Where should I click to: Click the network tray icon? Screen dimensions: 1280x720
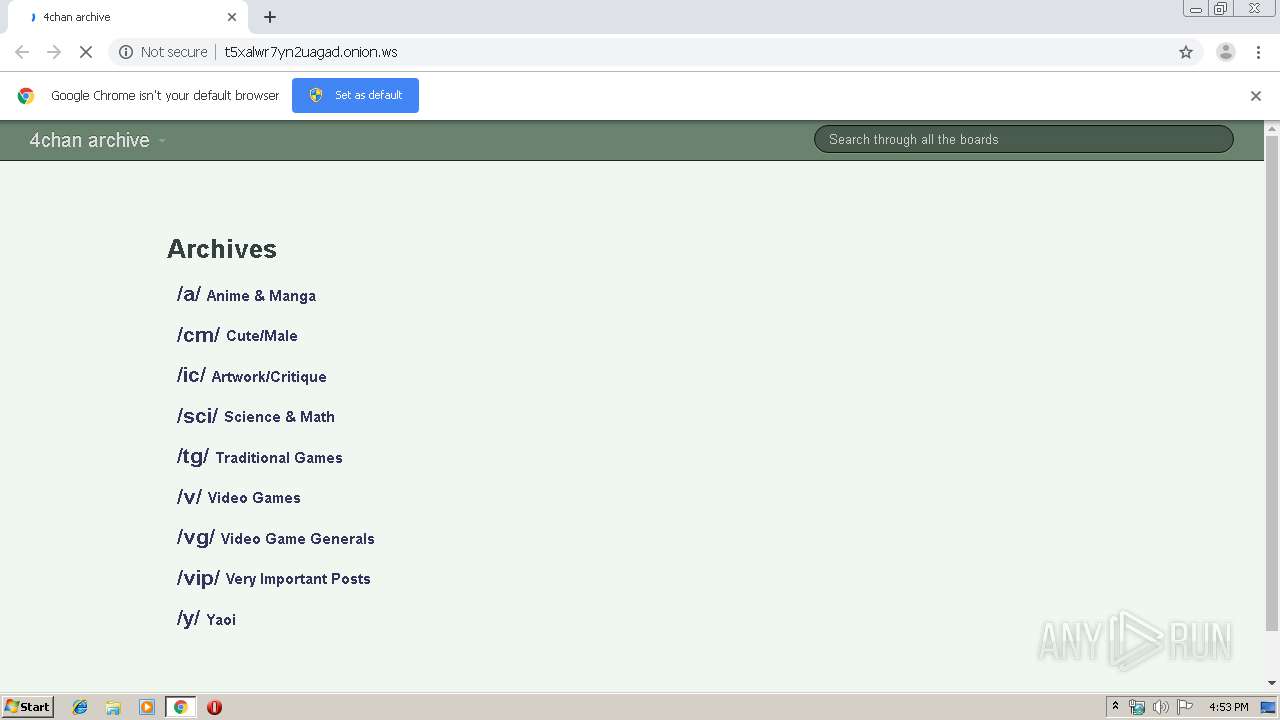tap(1137, 707)
